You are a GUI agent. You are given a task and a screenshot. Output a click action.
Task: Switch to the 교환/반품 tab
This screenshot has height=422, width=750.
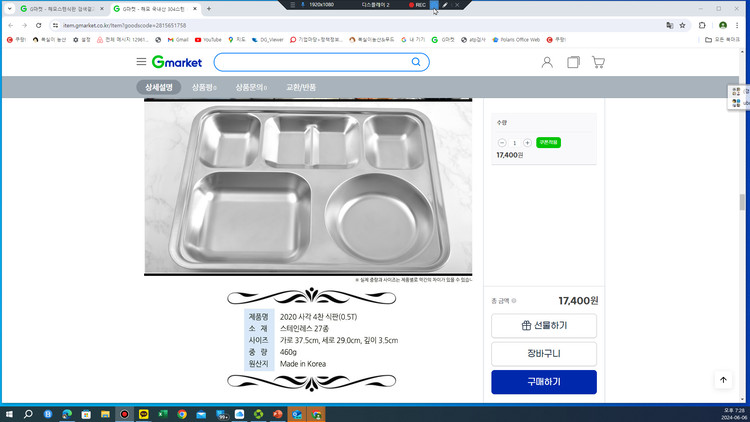(x=301, y=87)
